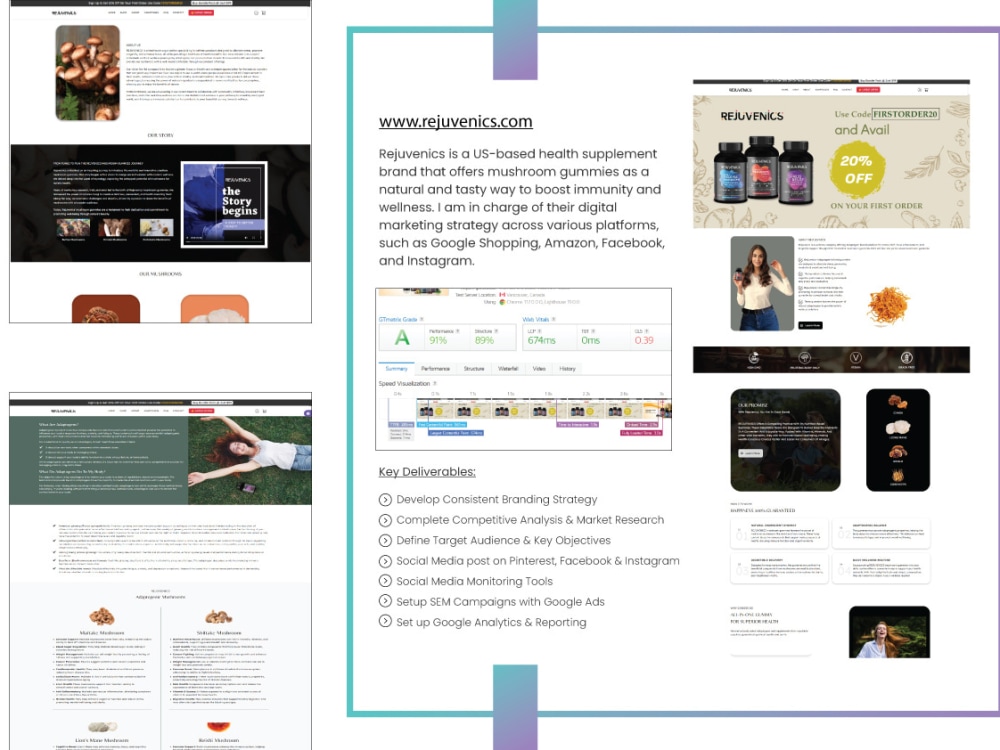Switch to the Structure tab in GTmetrix report
The width and height of the screenshot is (1000, 750).
[x=474, y=369]
